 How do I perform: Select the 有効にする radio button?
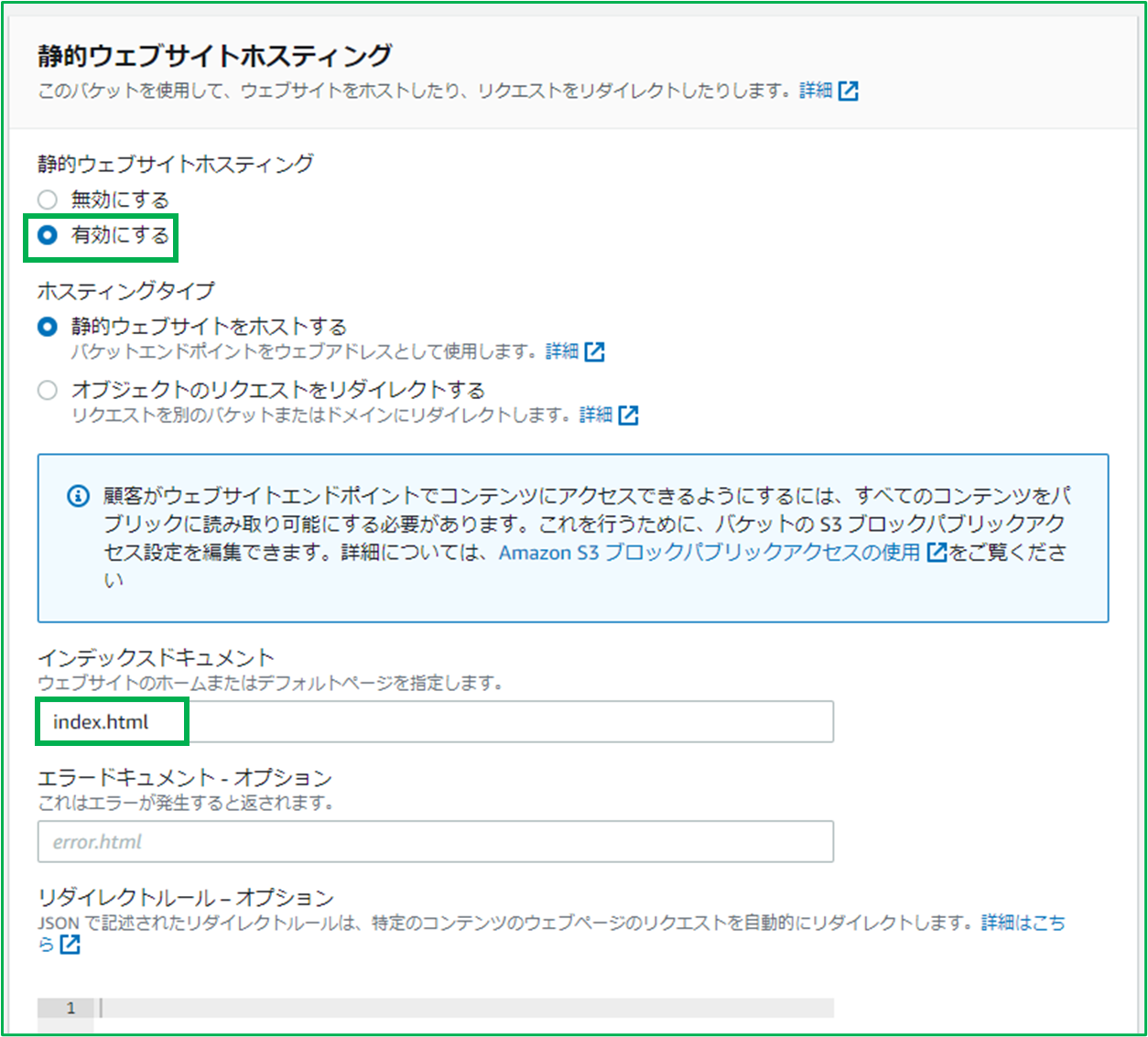[48, 235]
